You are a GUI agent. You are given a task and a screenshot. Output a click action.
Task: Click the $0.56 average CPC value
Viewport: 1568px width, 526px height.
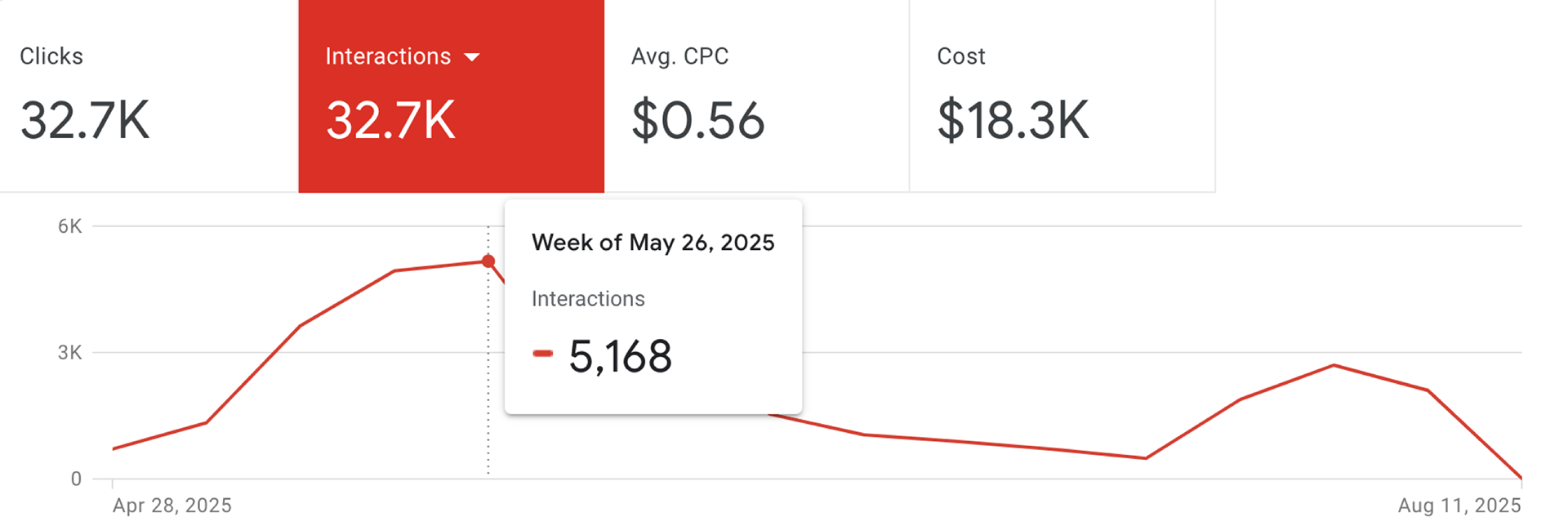697,121
